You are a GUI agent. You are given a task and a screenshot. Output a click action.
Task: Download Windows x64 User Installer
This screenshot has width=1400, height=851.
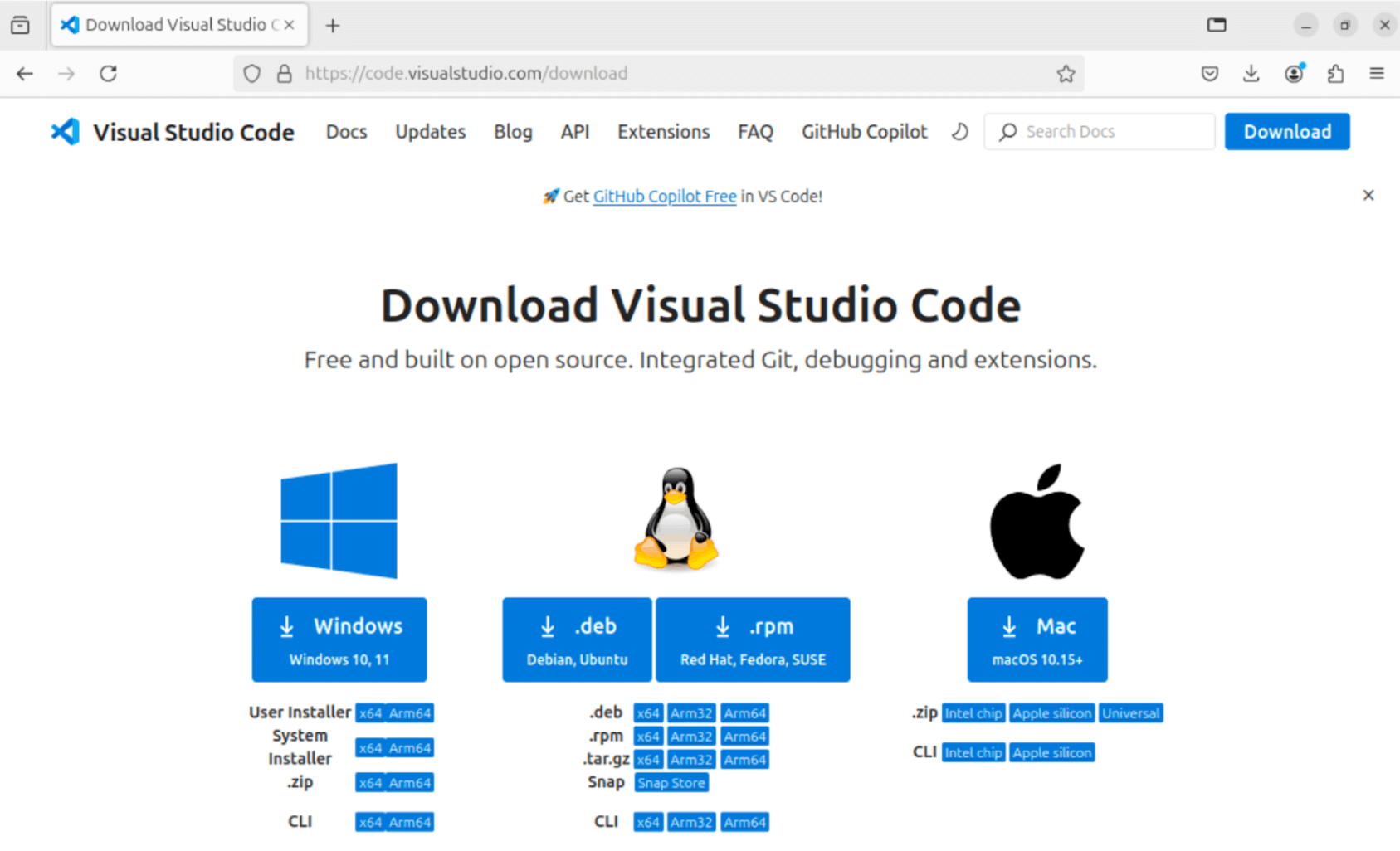tap(368, 712)
